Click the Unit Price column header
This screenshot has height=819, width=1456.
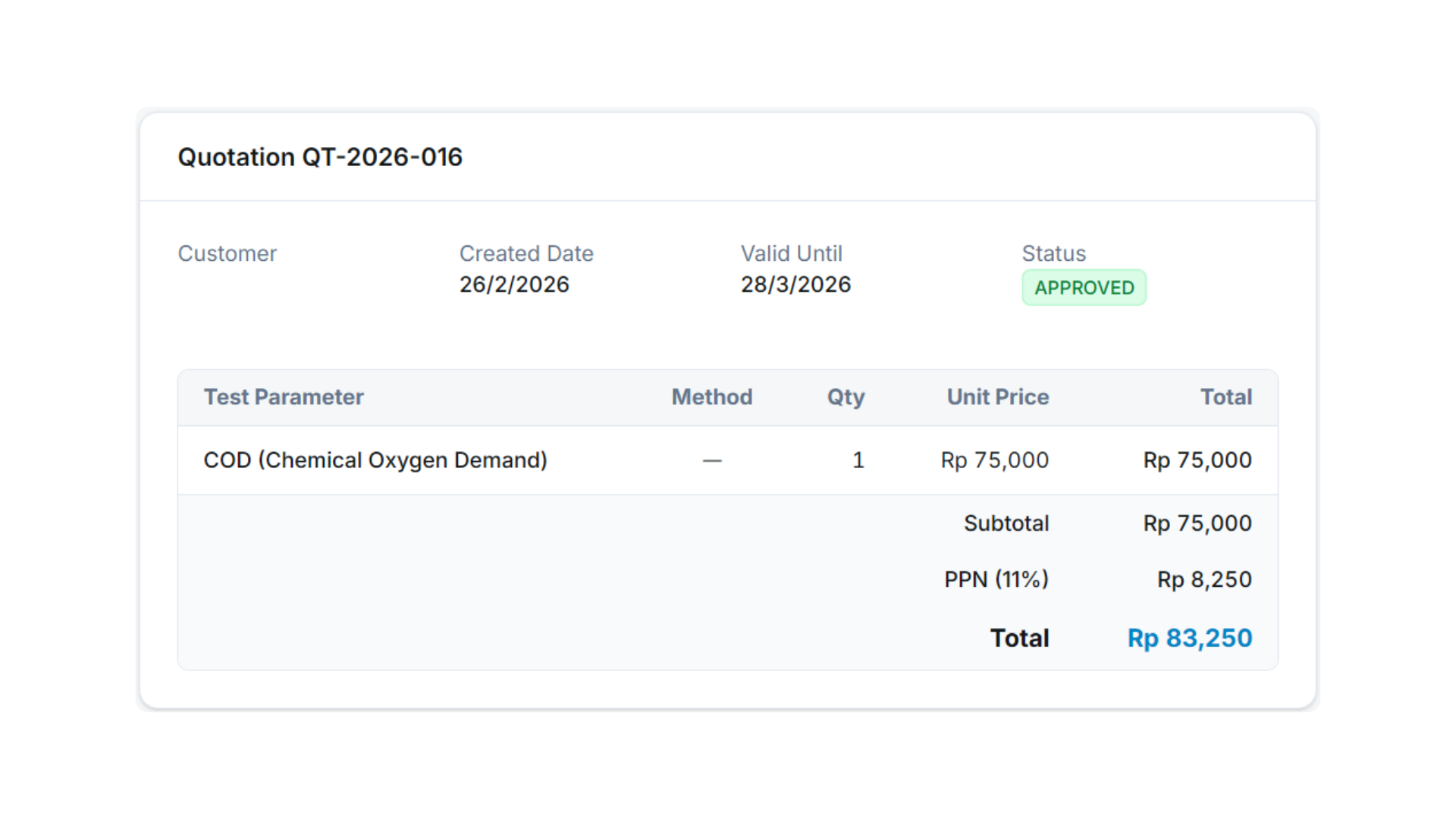pyautogui.click(x=998, y=397)
